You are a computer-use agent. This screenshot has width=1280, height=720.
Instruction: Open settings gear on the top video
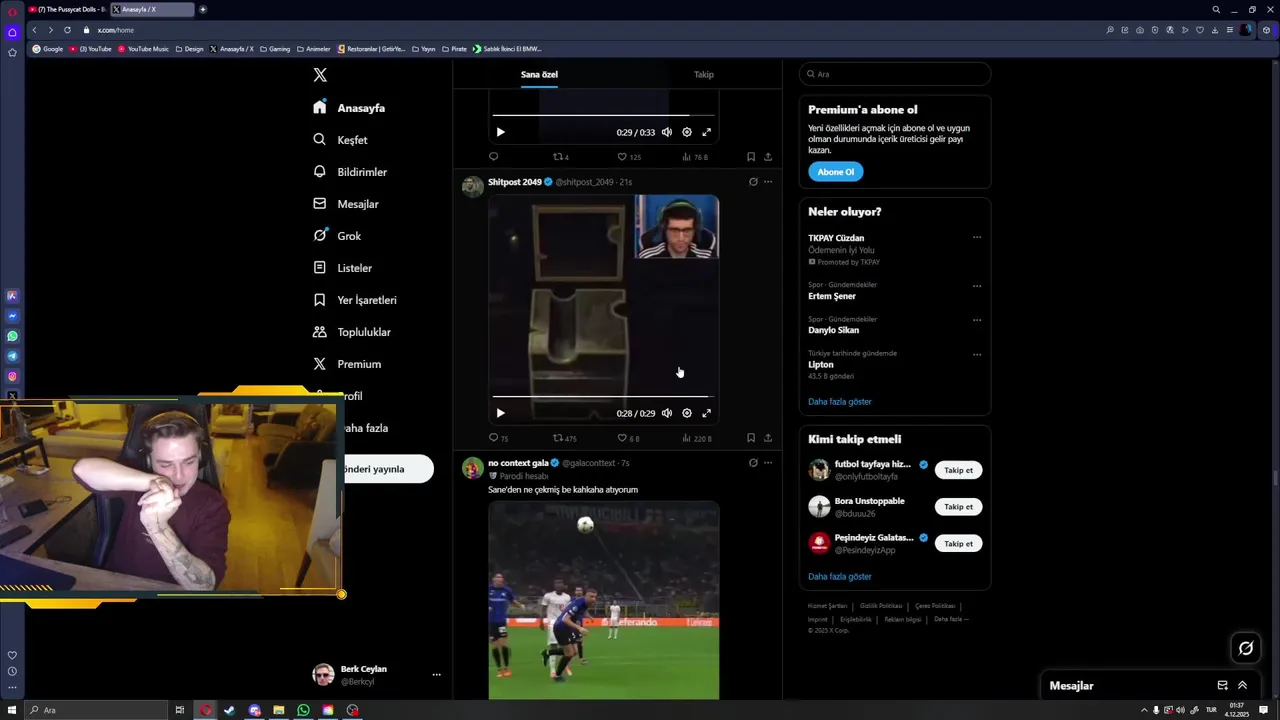click(x=687, y=132)
